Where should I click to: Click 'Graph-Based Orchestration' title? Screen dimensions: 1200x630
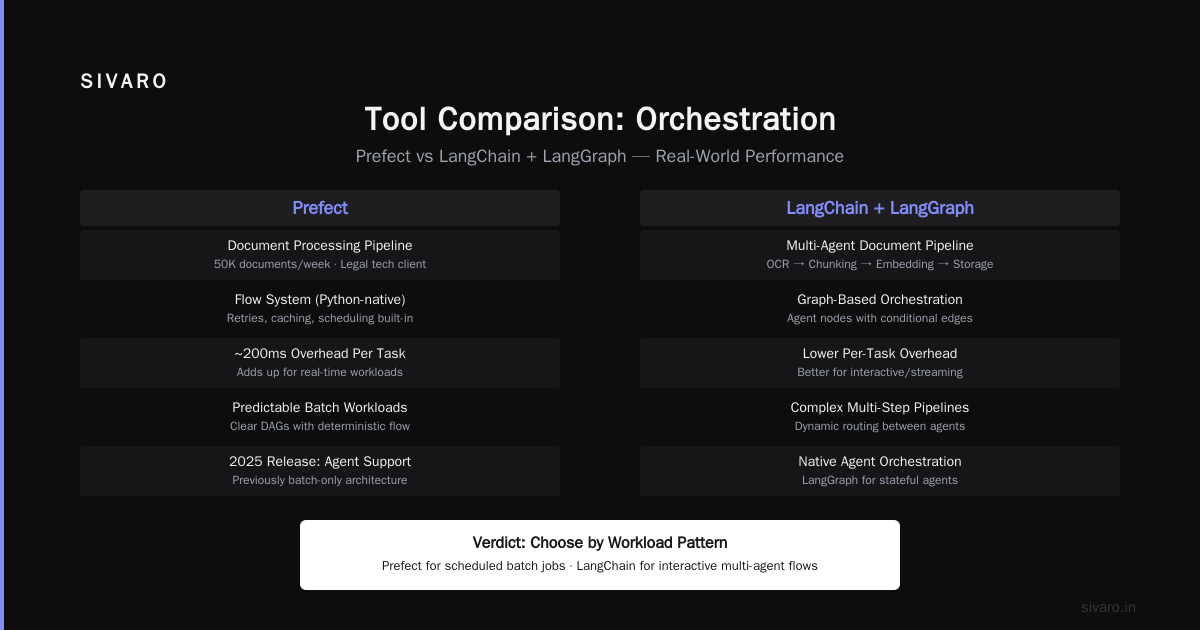[x=880, y=299]
